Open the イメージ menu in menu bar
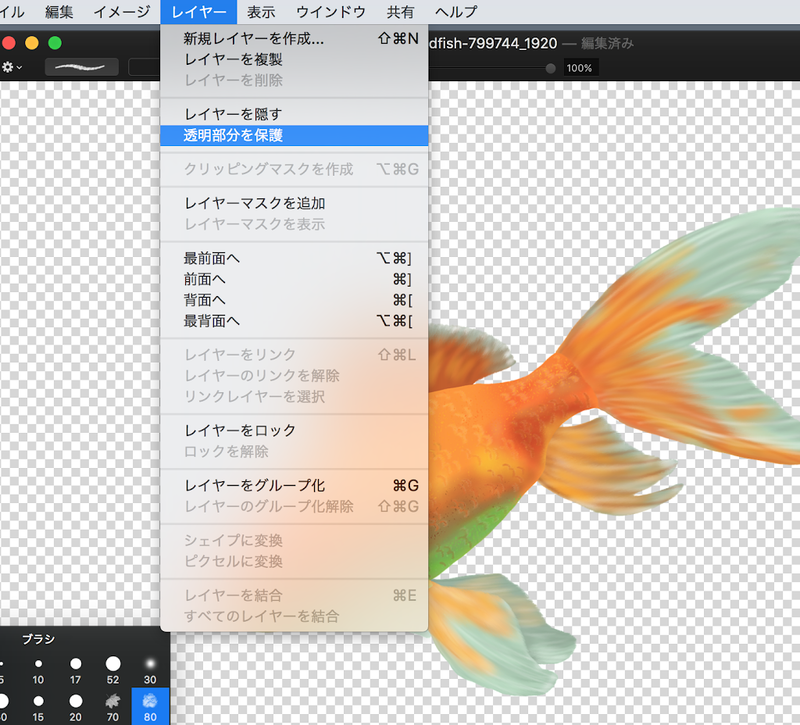Screen dimensions: 800x725 point(121,12)
